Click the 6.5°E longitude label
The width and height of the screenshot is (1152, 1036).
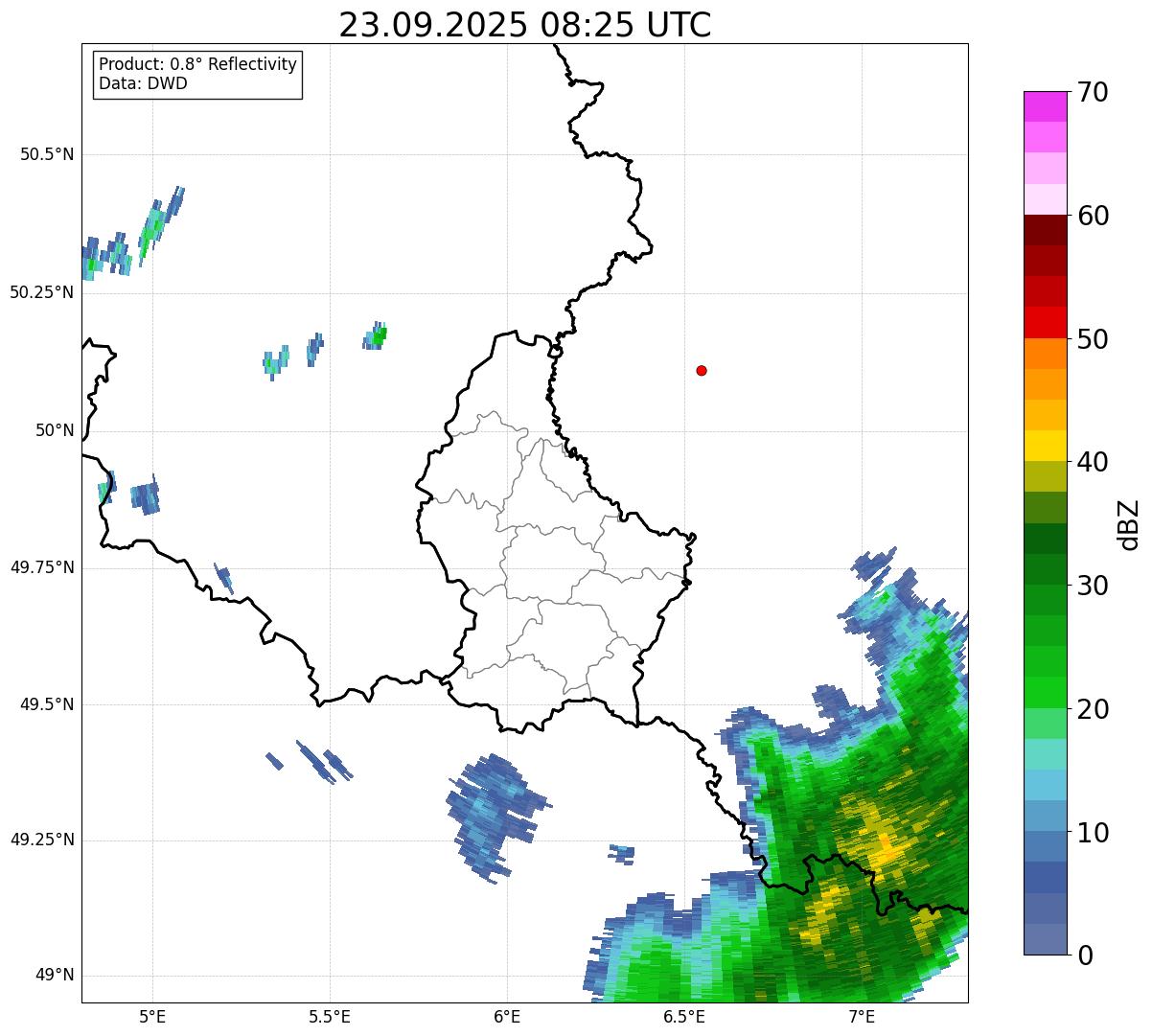pyautogui.click(x=684, y=1017)
